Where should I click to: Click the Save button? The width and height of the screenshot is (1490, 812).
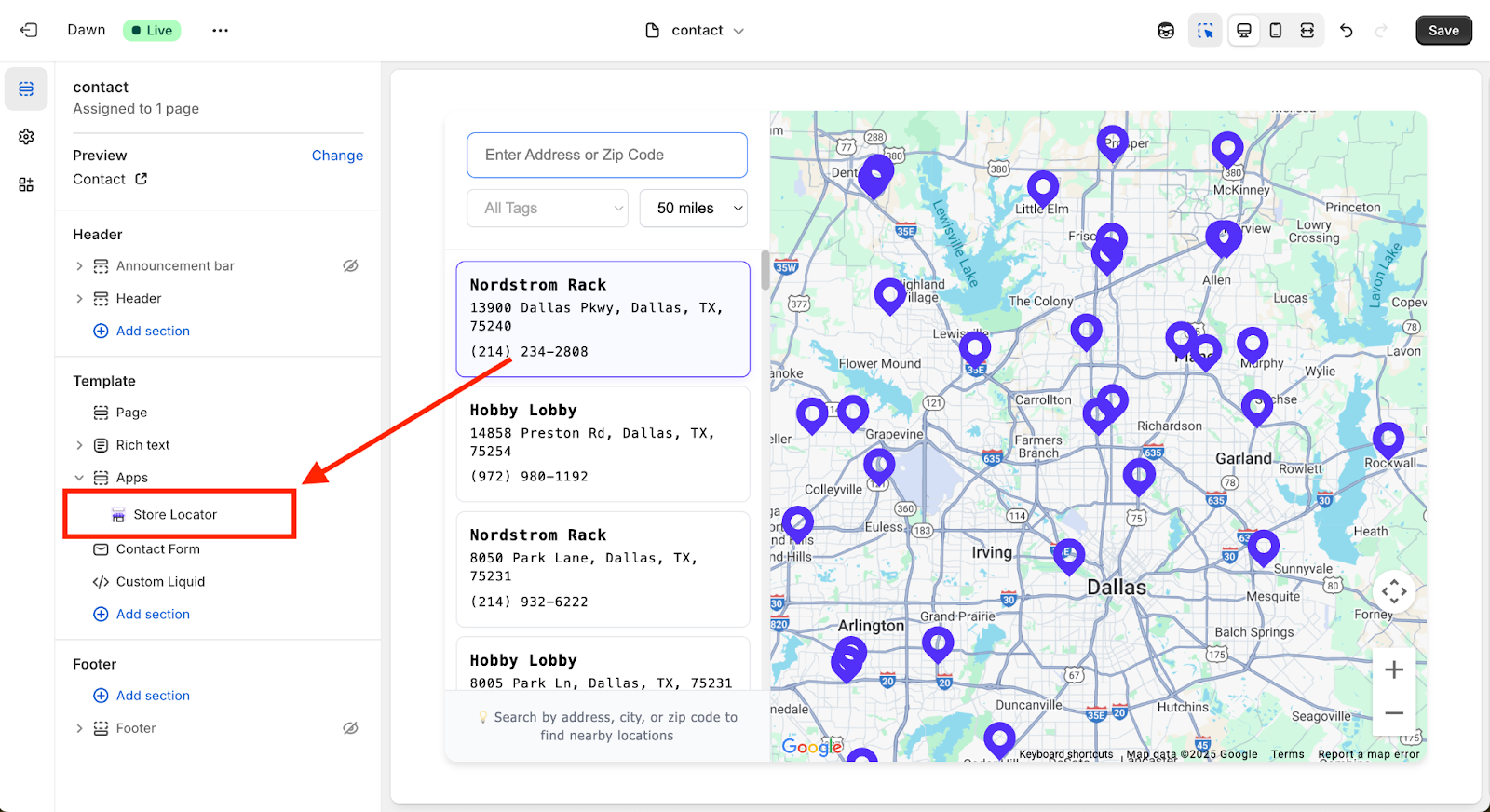(x=1443, y=31)
